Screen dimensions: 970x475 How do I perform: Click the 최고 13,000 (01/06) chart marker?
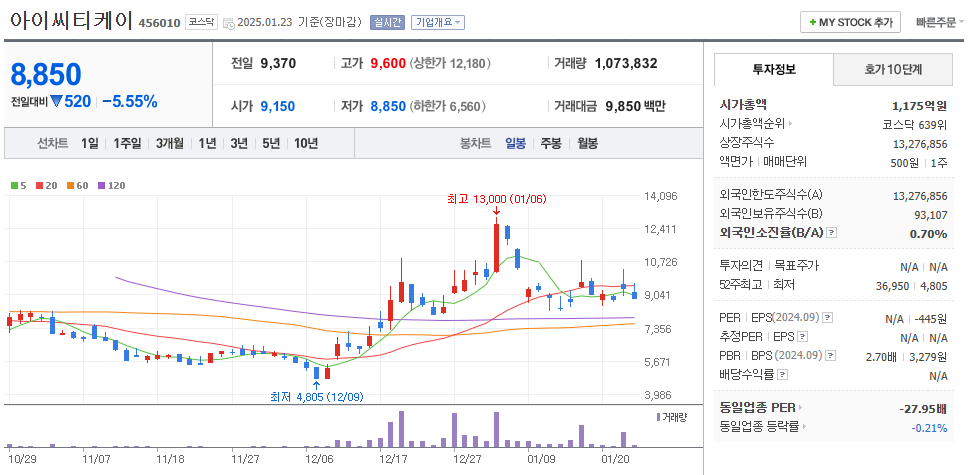(x=497, y=199)
